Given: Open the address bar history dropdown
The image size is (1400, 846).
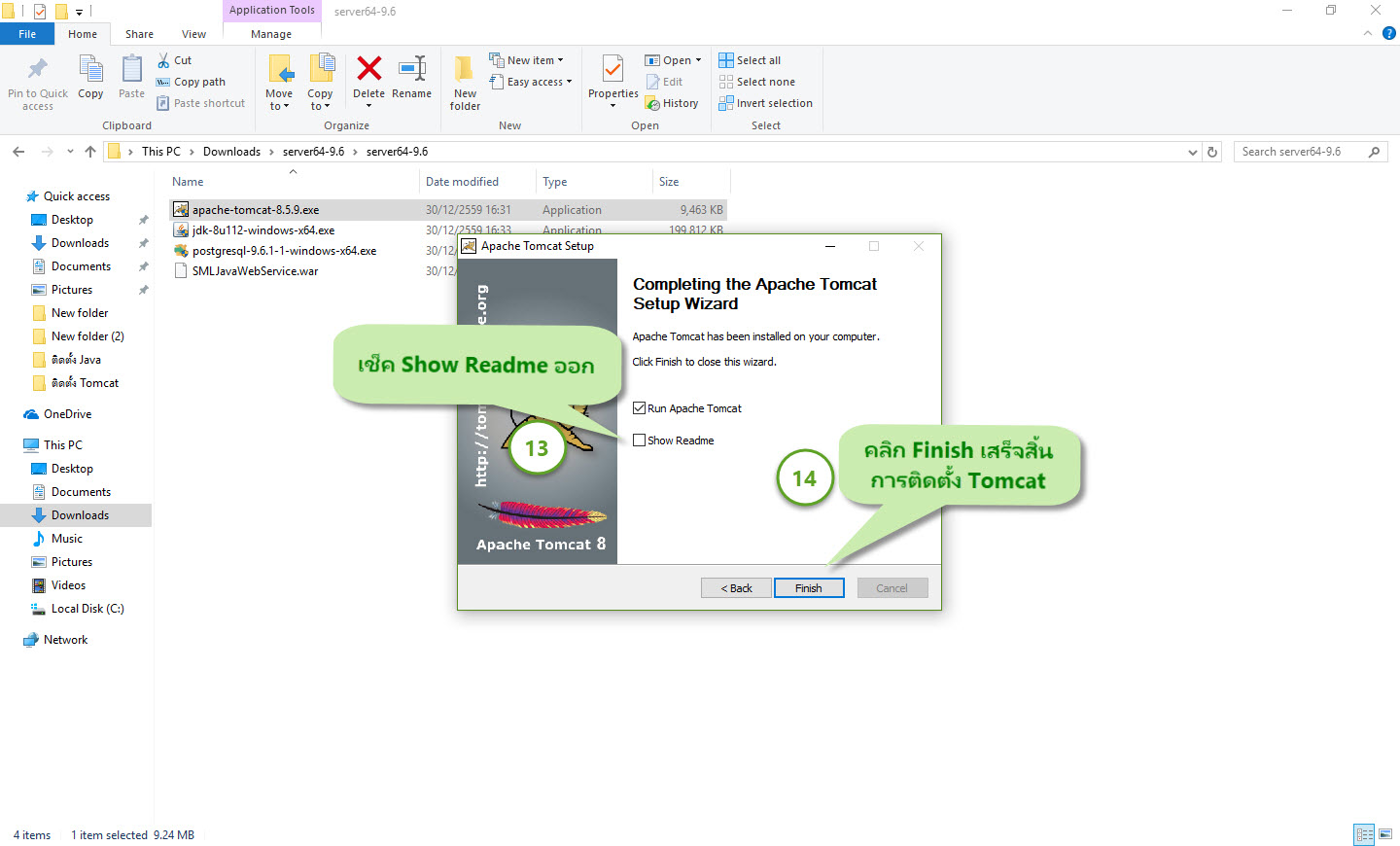Looking at the screenshot, I should 1193,152.
